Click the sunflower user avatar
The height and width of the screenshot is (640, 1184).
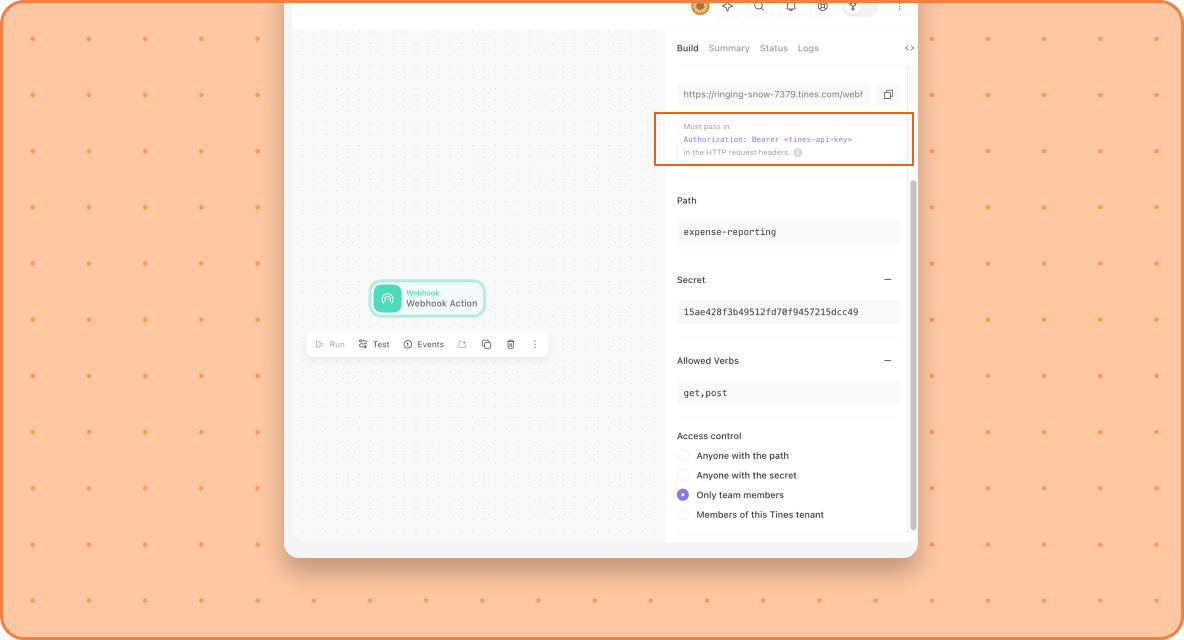pos(700,7)
